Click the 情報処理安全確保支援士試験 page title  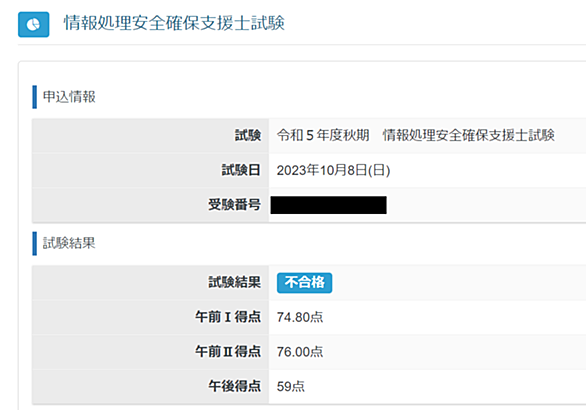pos(174,23)
